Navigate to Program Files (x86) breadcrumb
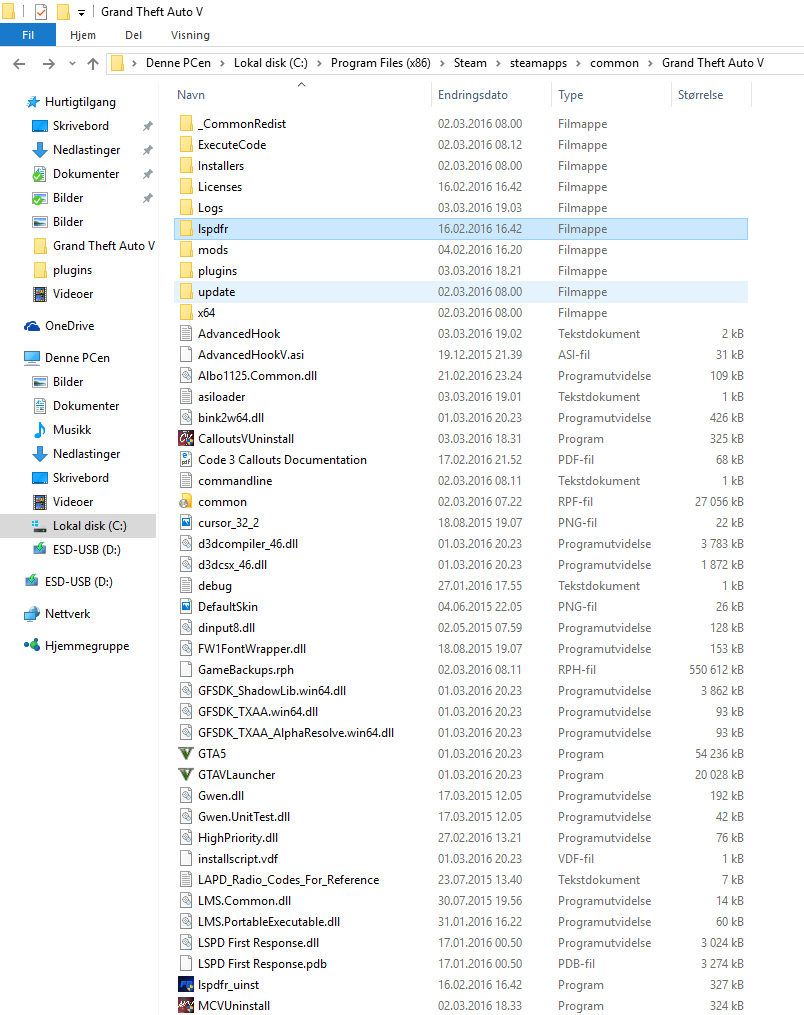Image resolution: width=804 pixels, height=1015 pixels. pos(381,63)
